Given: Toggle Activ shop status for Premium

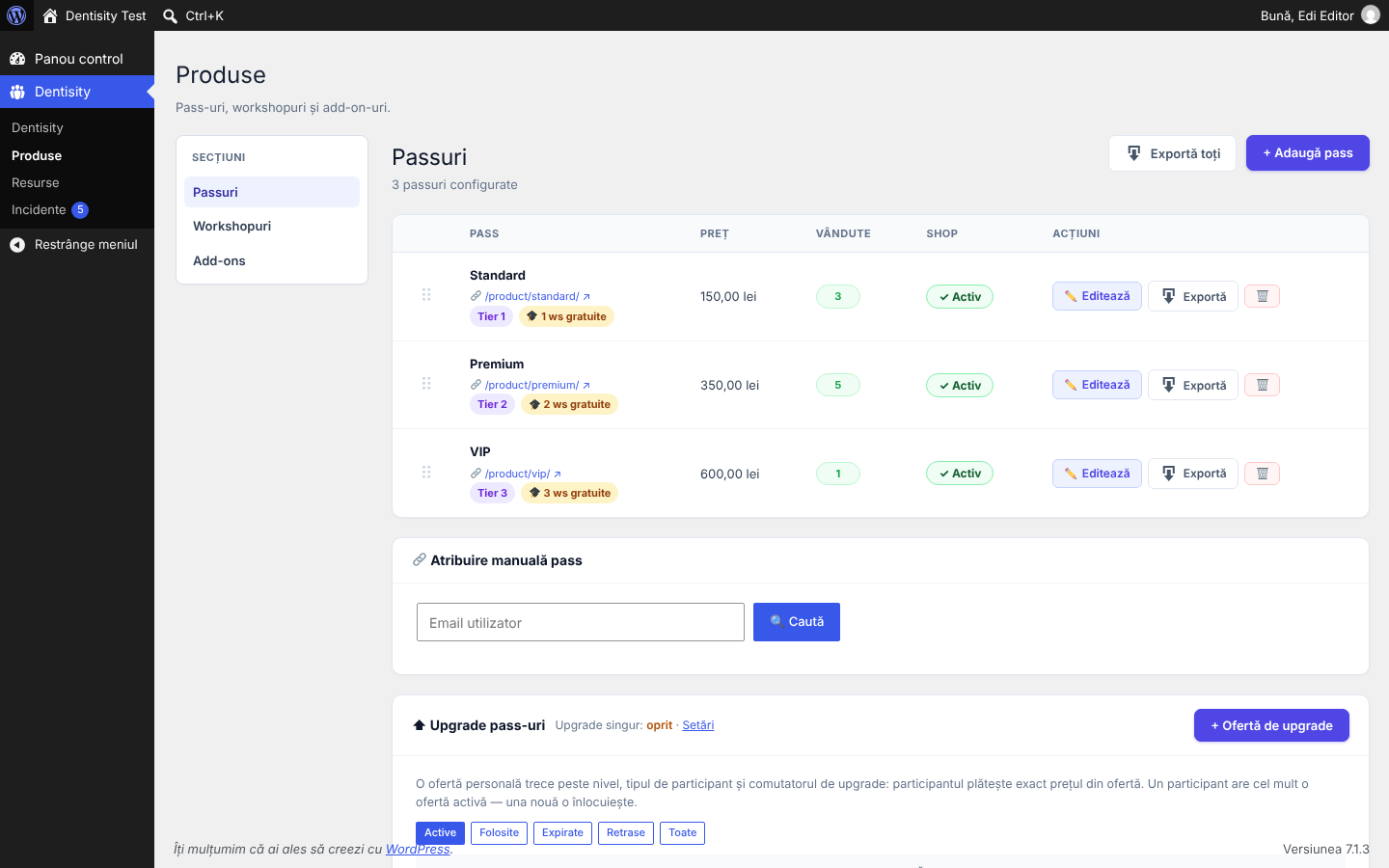Looking at the screenshot, I should (960, 386).
